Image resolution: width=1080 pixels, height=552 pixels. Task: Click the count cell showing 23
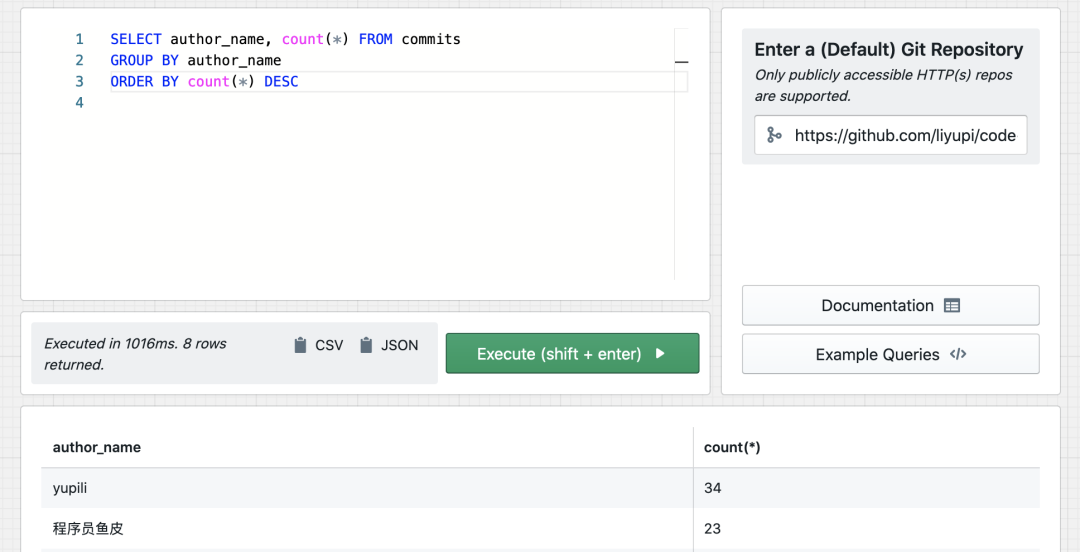[712, 528]
